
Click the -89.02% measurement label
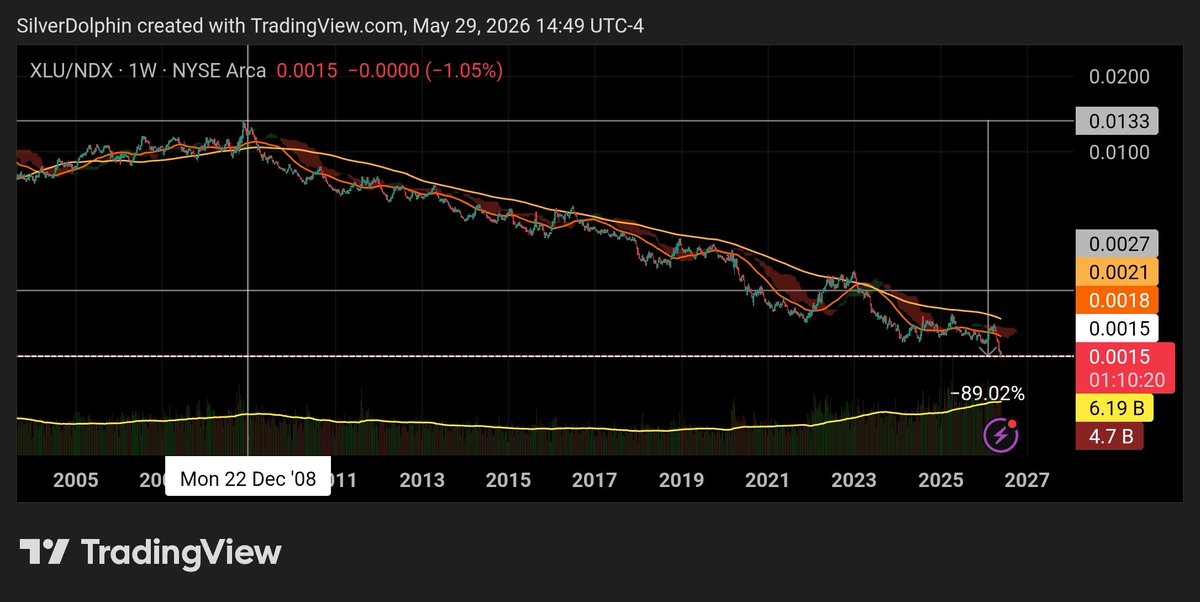tap(987, 394)
